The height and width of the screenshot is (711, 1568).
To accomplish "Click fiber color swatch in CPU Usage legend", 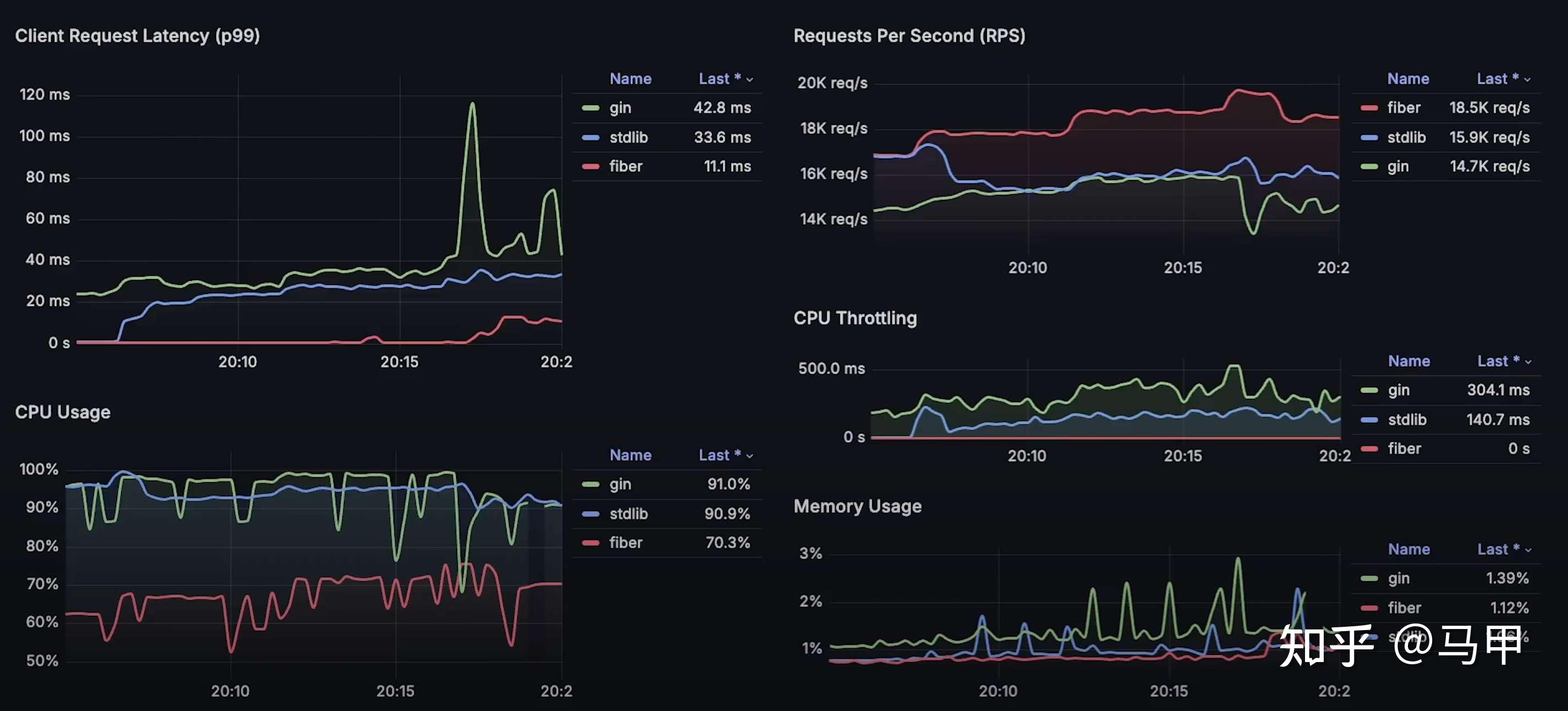I will click(590, 543).
